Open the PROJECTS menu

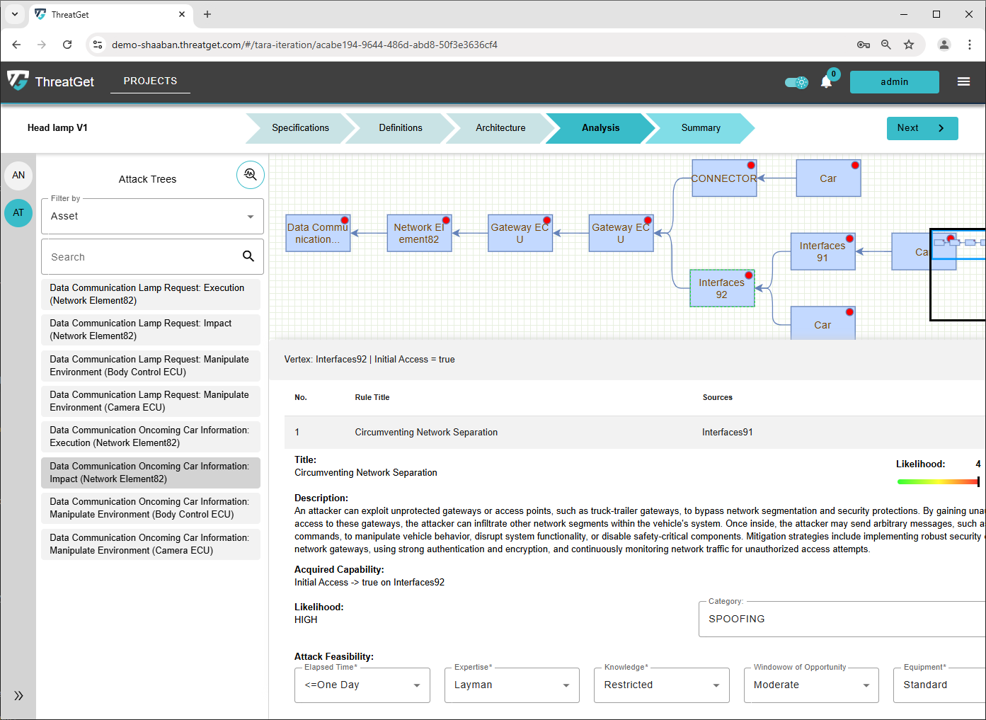tap(150, 81)
